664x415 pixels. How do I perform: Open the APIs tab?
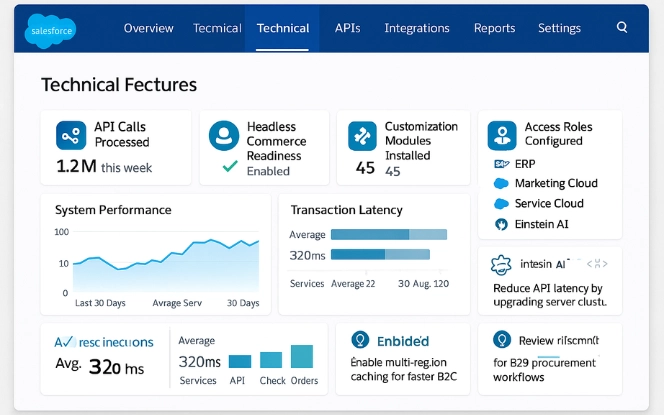[x=348, y=28]
